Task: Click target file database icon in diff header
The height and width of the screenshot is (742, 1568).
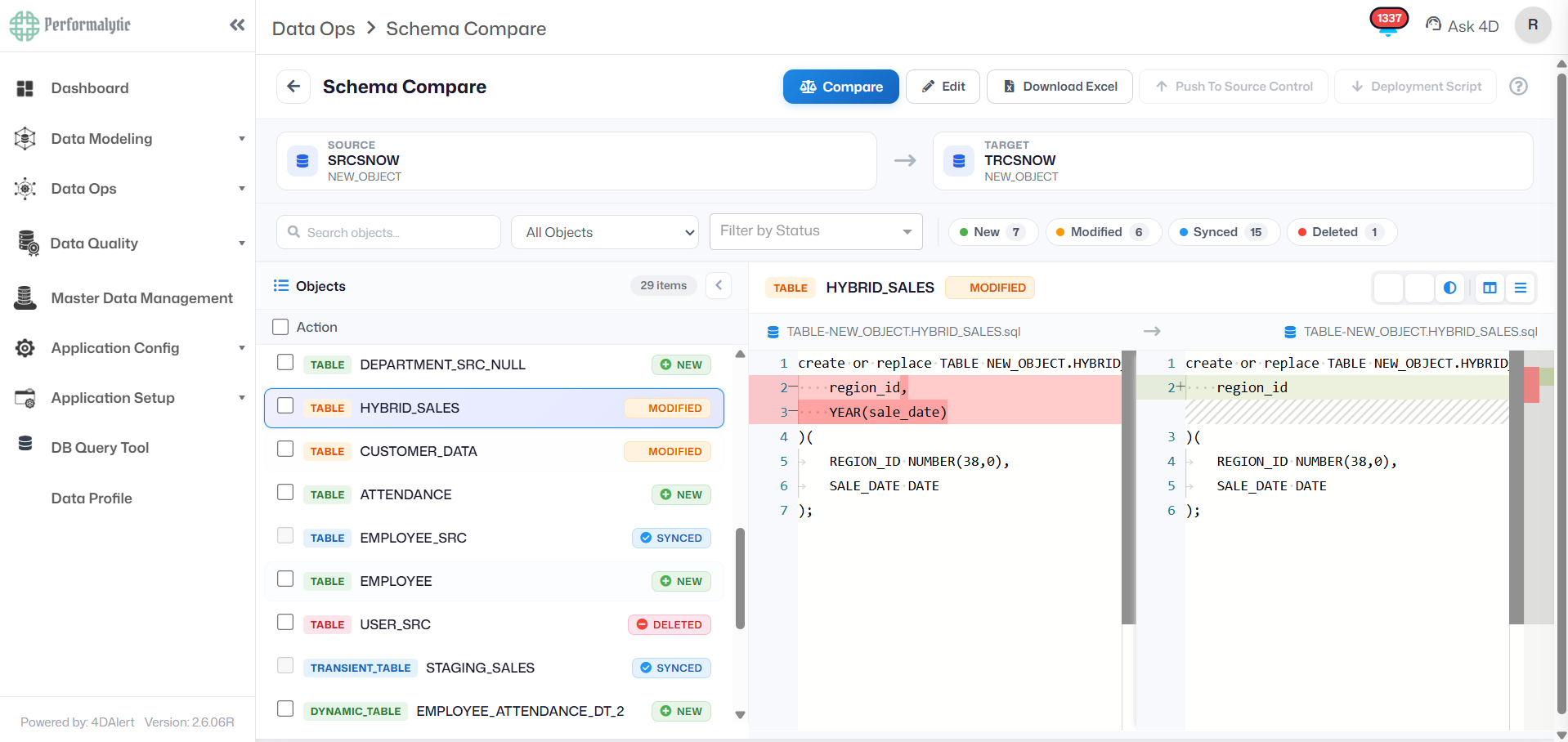Action: [x=1290, y=332]
